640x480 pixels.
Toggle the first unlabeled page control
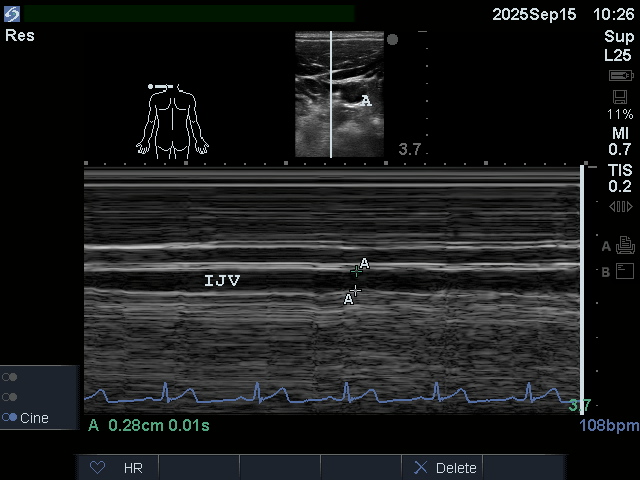pos(9,377)
